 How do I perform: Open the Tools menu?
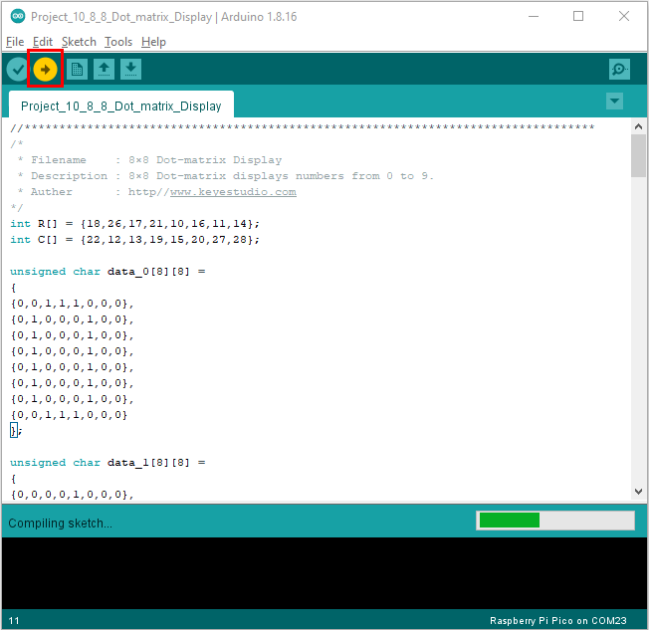[x=118, y=42]
